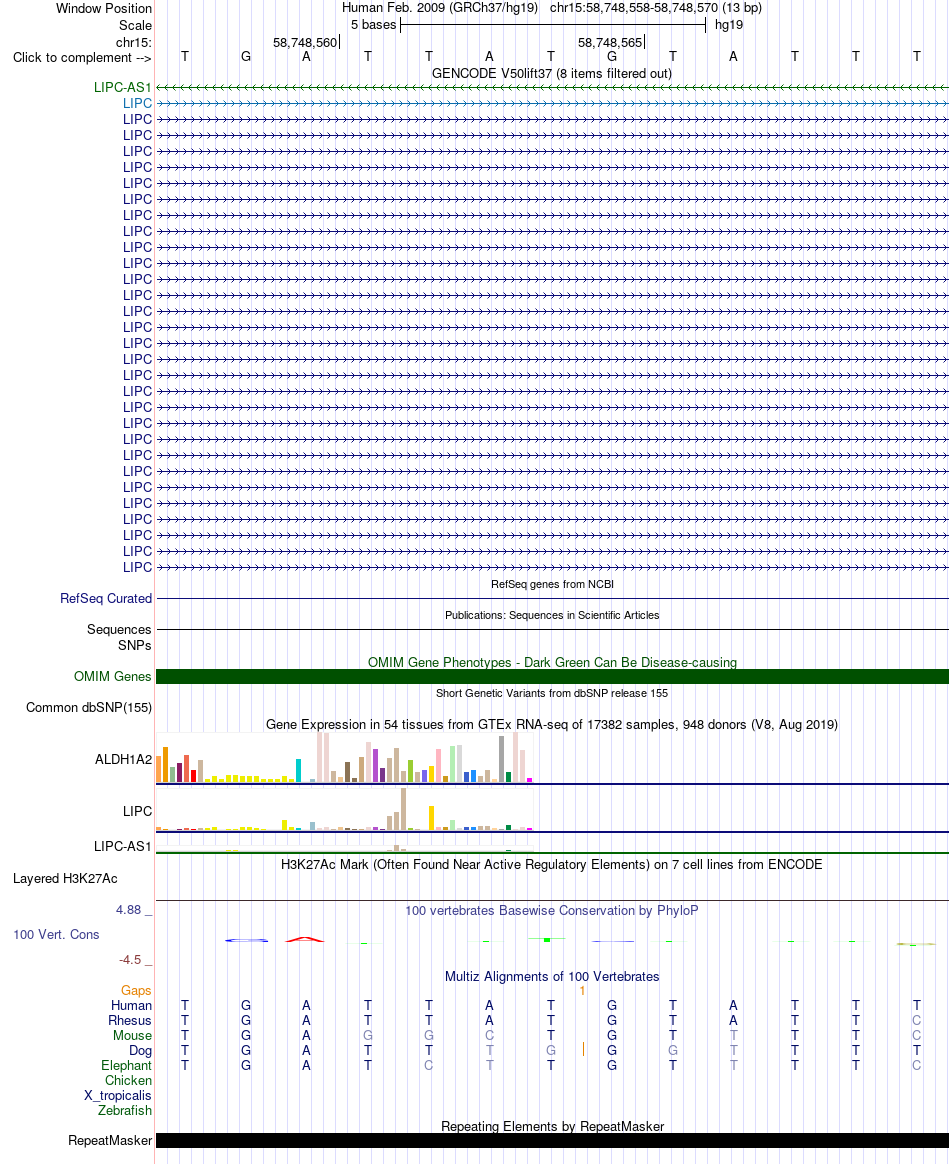Click the 5 bases scale bar text
The image size is (950, 1164).
click(373, 24)
